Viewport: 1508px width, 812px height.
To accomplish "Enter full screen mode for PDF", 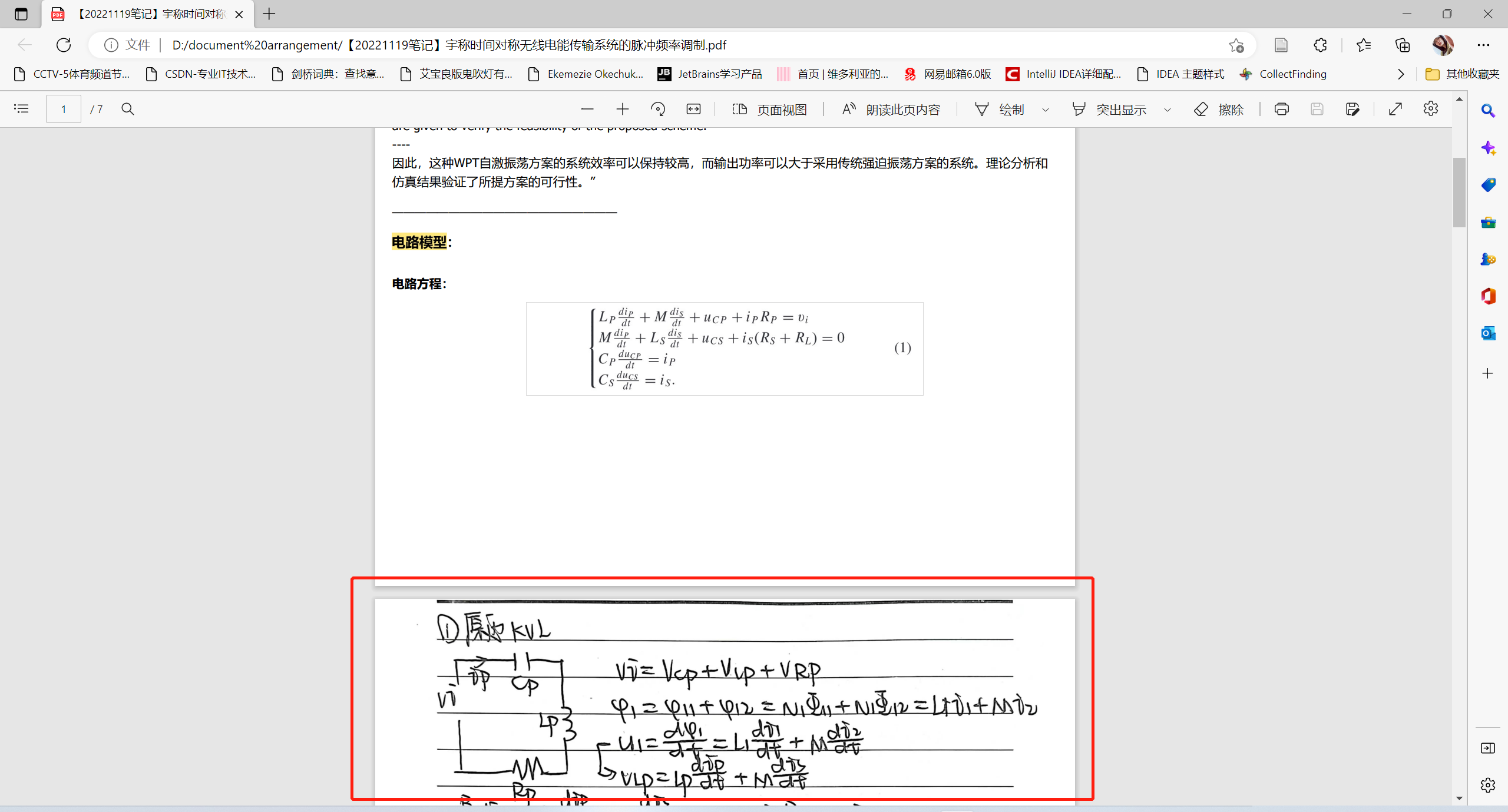I will [x=1395, y=109].
